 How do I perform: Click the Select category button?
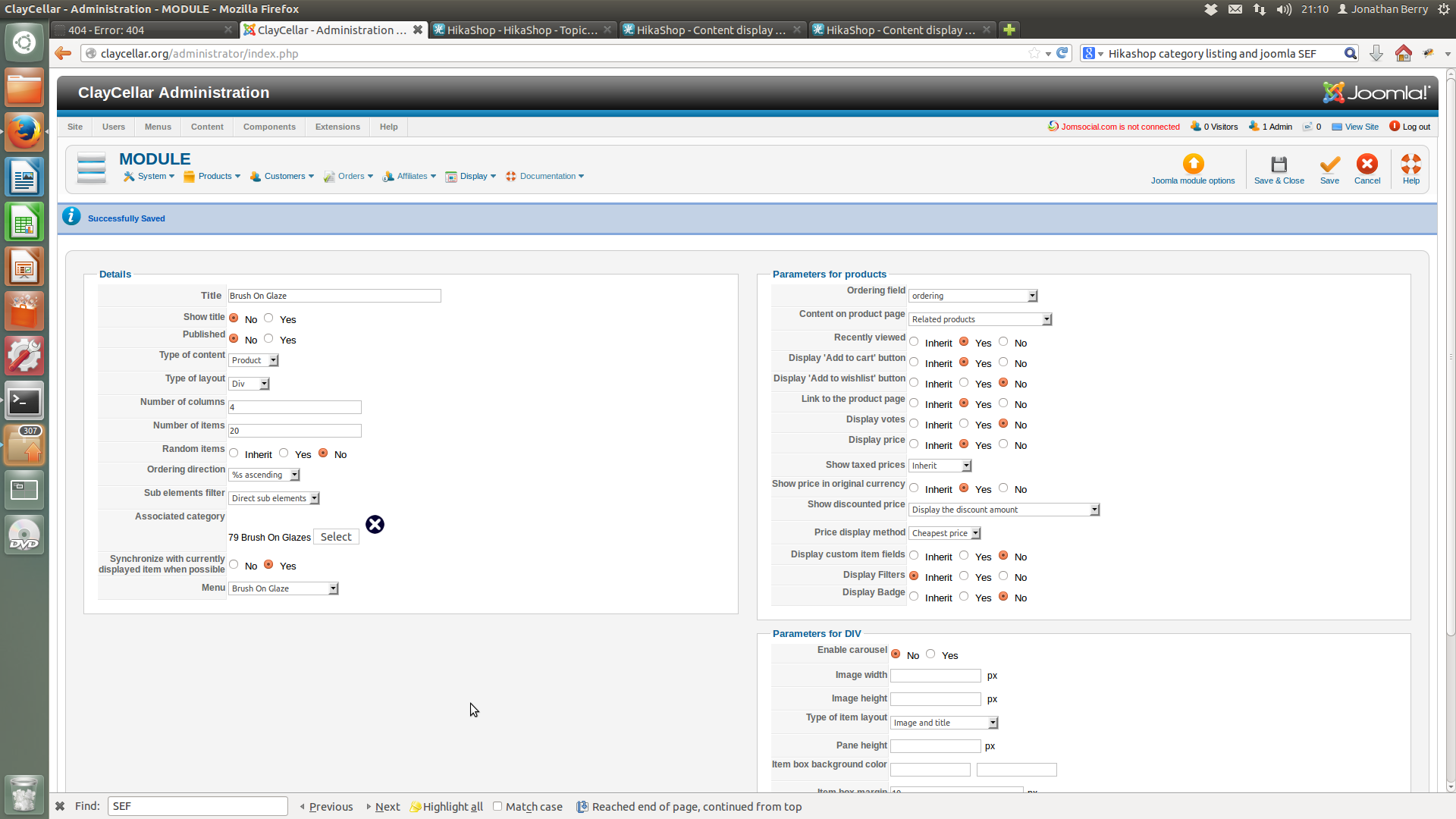point(335,537)
